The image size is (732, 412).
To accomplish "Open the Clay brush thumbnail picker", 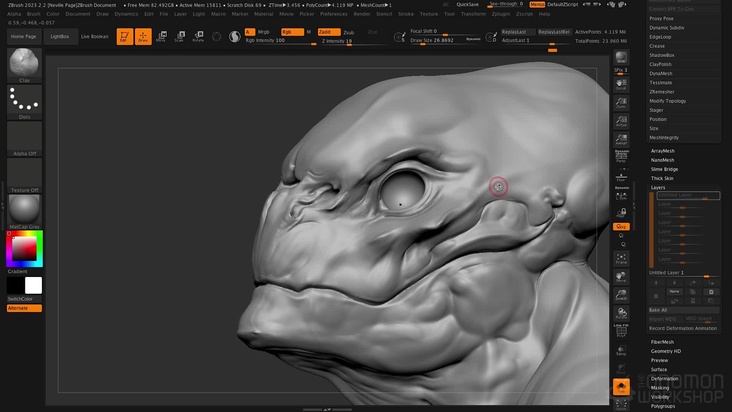I will [x=24, y=65].
